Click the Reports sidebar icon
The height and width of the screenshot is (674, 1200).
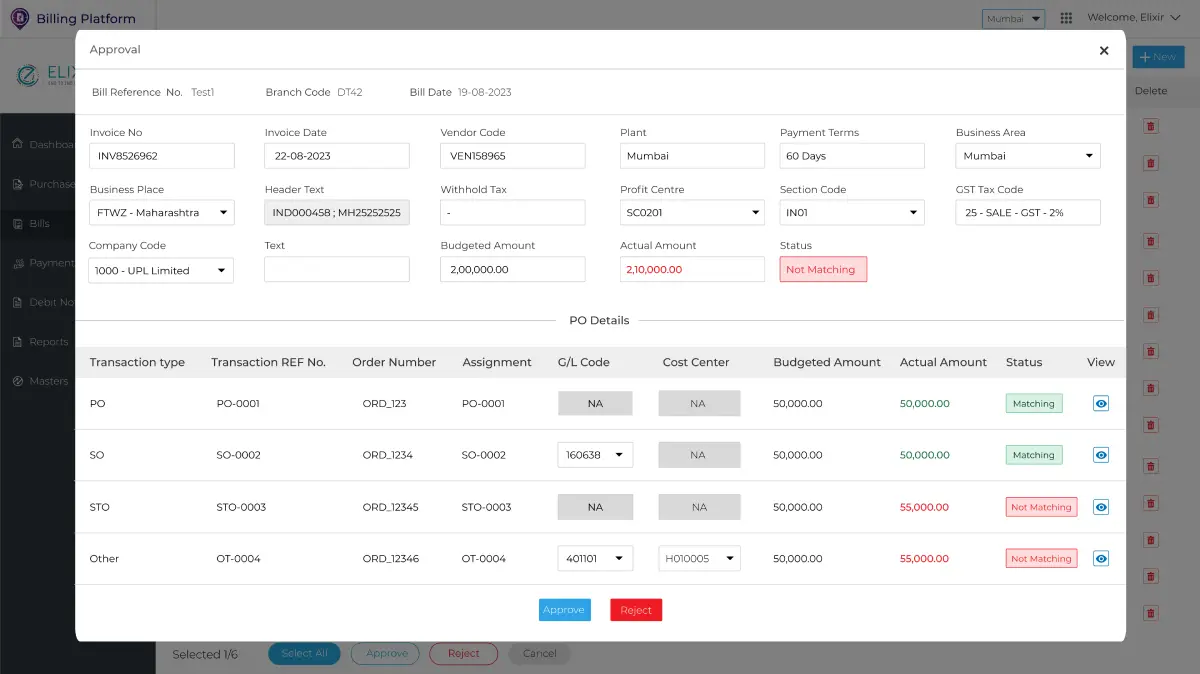[18, 342]
